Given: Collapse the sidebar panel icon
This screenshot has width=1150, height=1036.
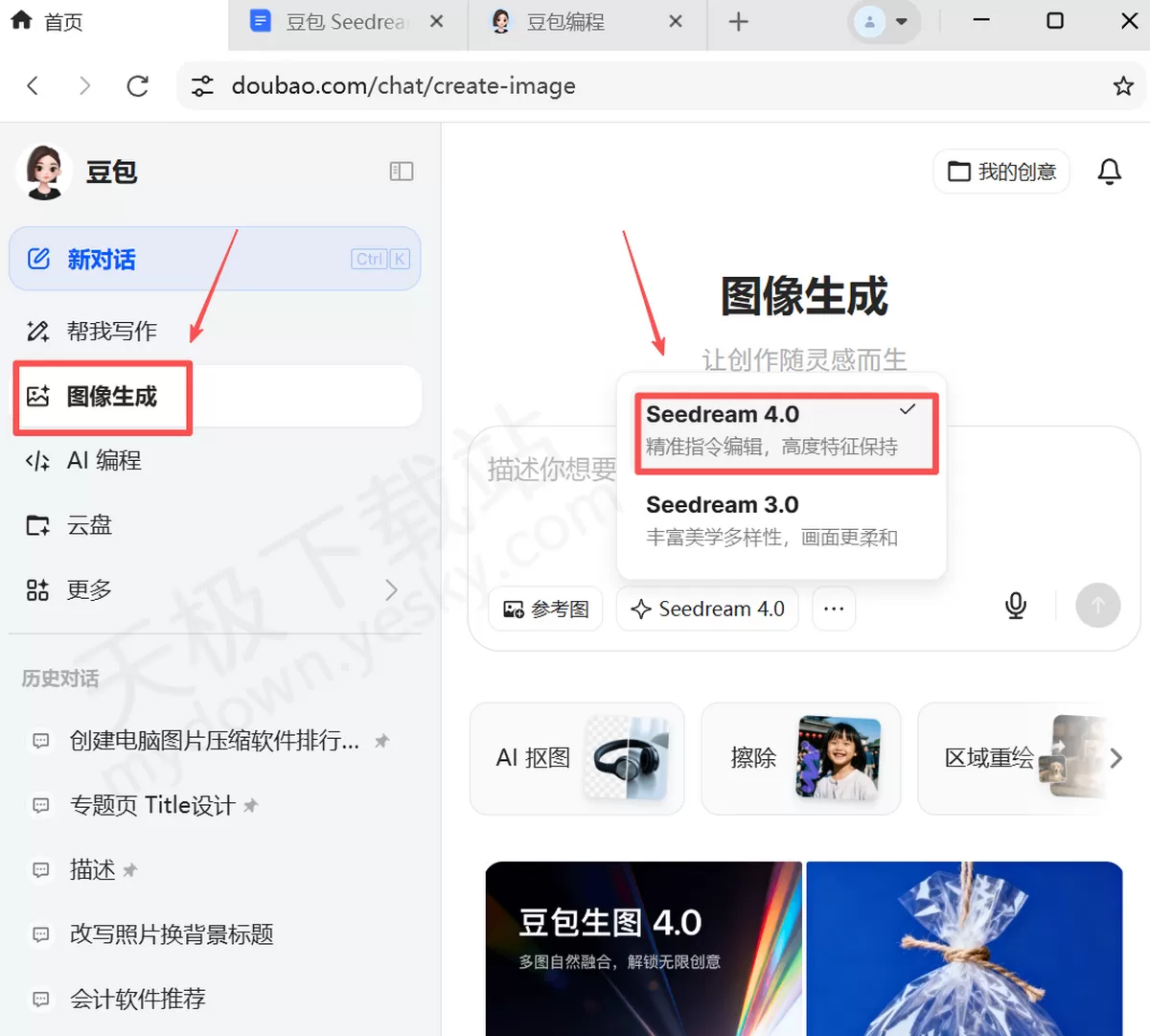Looking at the screenshot, I should point(402,172).
